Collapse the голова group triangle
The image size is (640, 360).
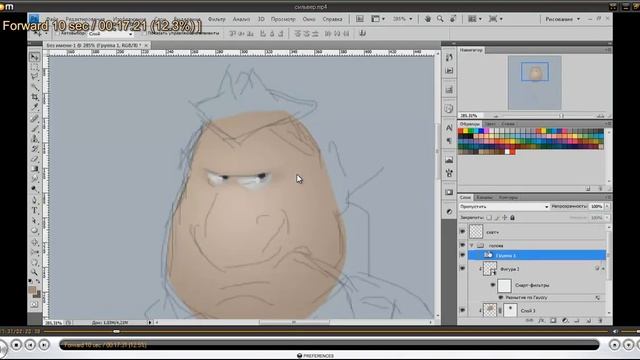(472, 246)
